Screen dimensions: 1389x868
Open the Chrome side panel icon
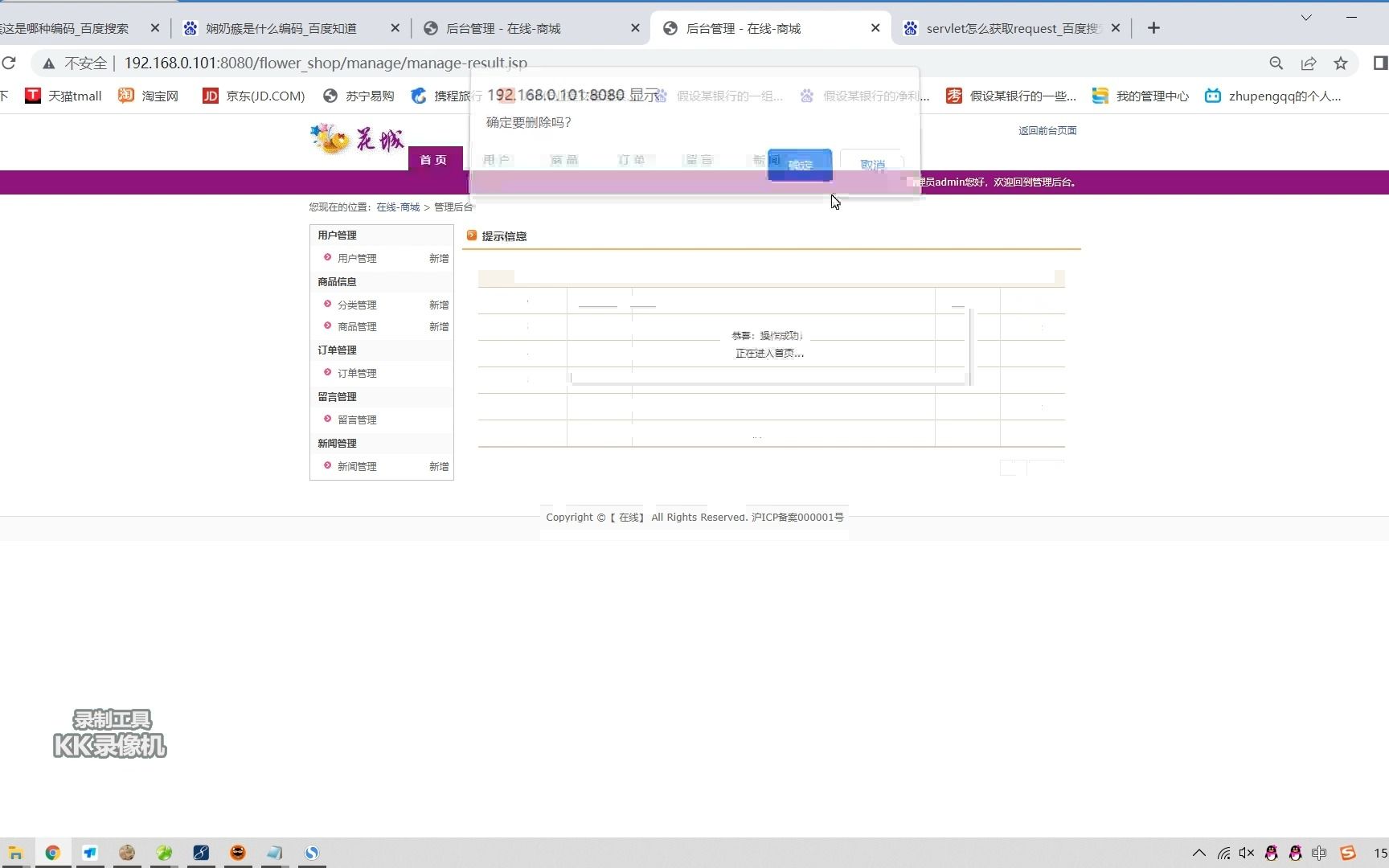click(x=1379, y=63)
